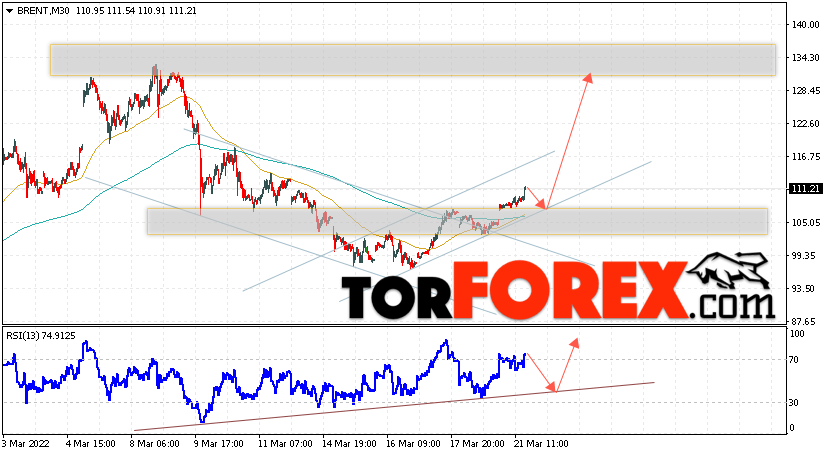The height and width of the screenshot is (455, 827).
Task: Select the brown RSI trendline
Action: (x=394, y=406)
